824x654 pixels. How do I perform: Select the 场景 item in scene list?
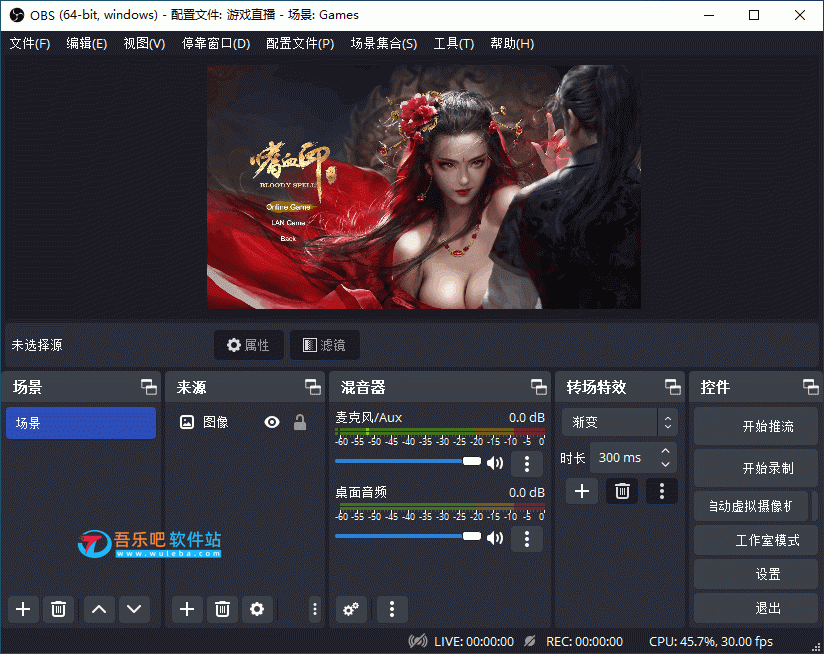pos(81,423)
